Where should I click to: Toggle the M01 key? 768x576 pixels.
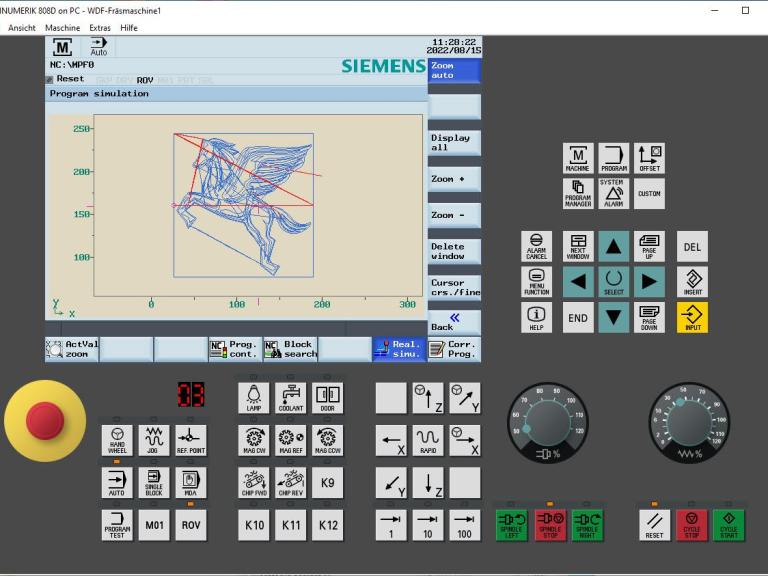(154, 525)
